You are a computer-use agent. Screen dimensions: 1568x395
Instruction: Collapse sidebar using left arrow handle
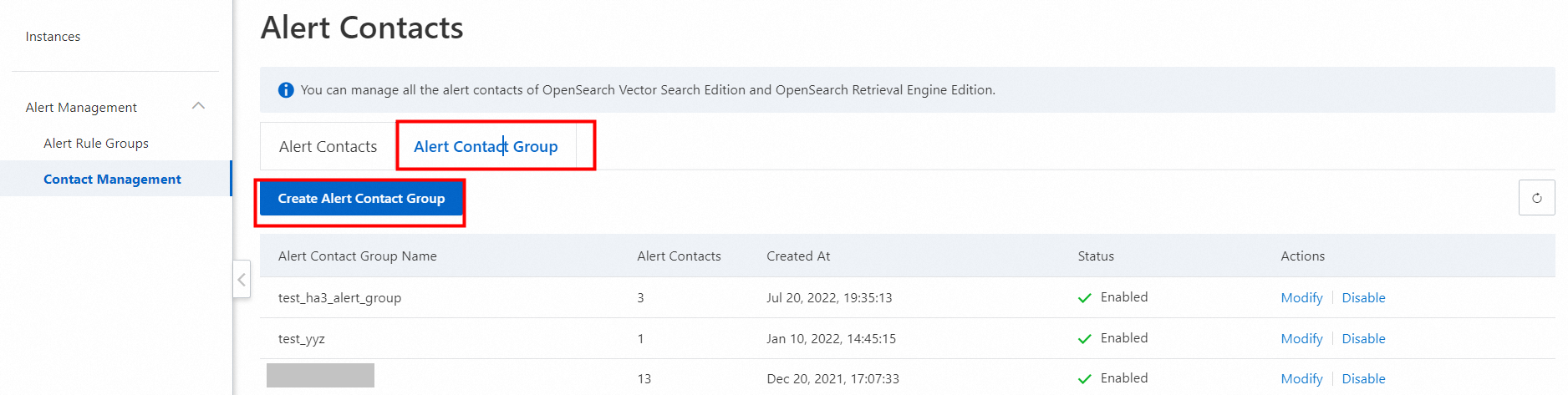(x=242, y=280)
